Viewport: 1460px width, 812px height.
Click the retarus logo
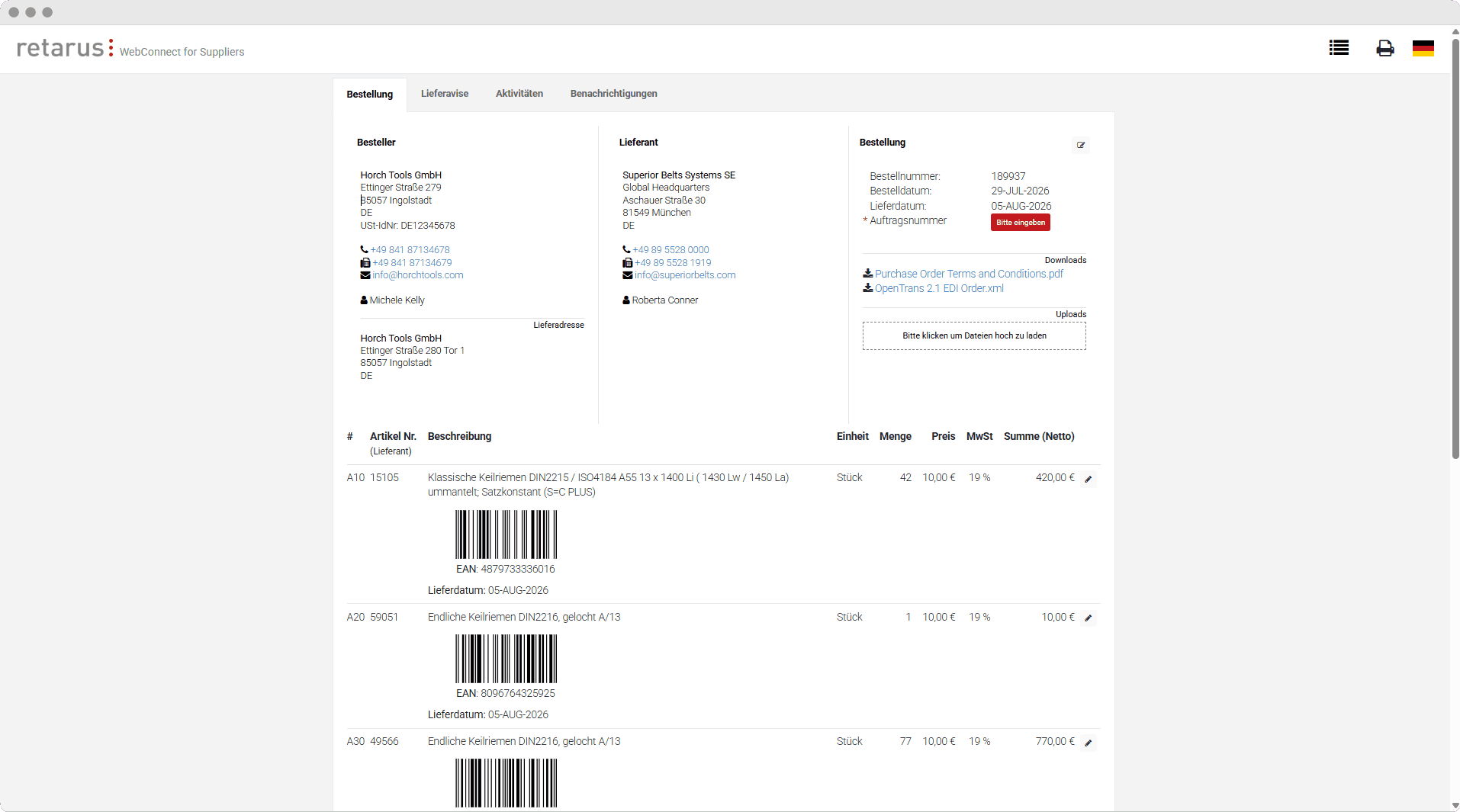click(65, 48)
